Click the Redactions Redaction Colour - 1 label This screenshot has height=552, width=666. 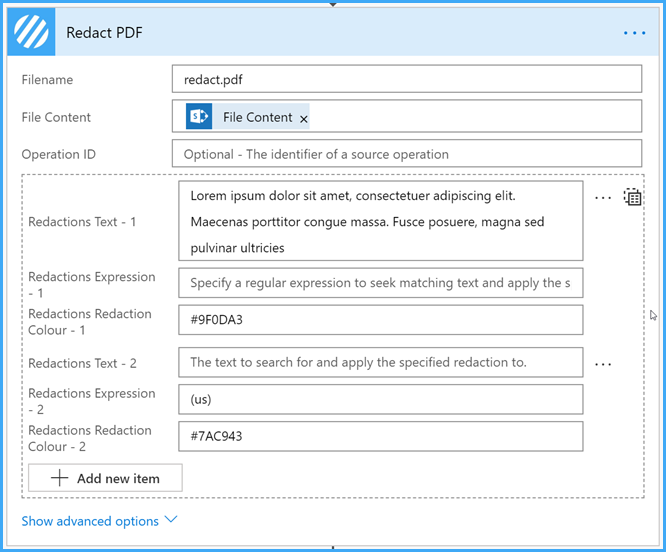(x=90, y=322)
